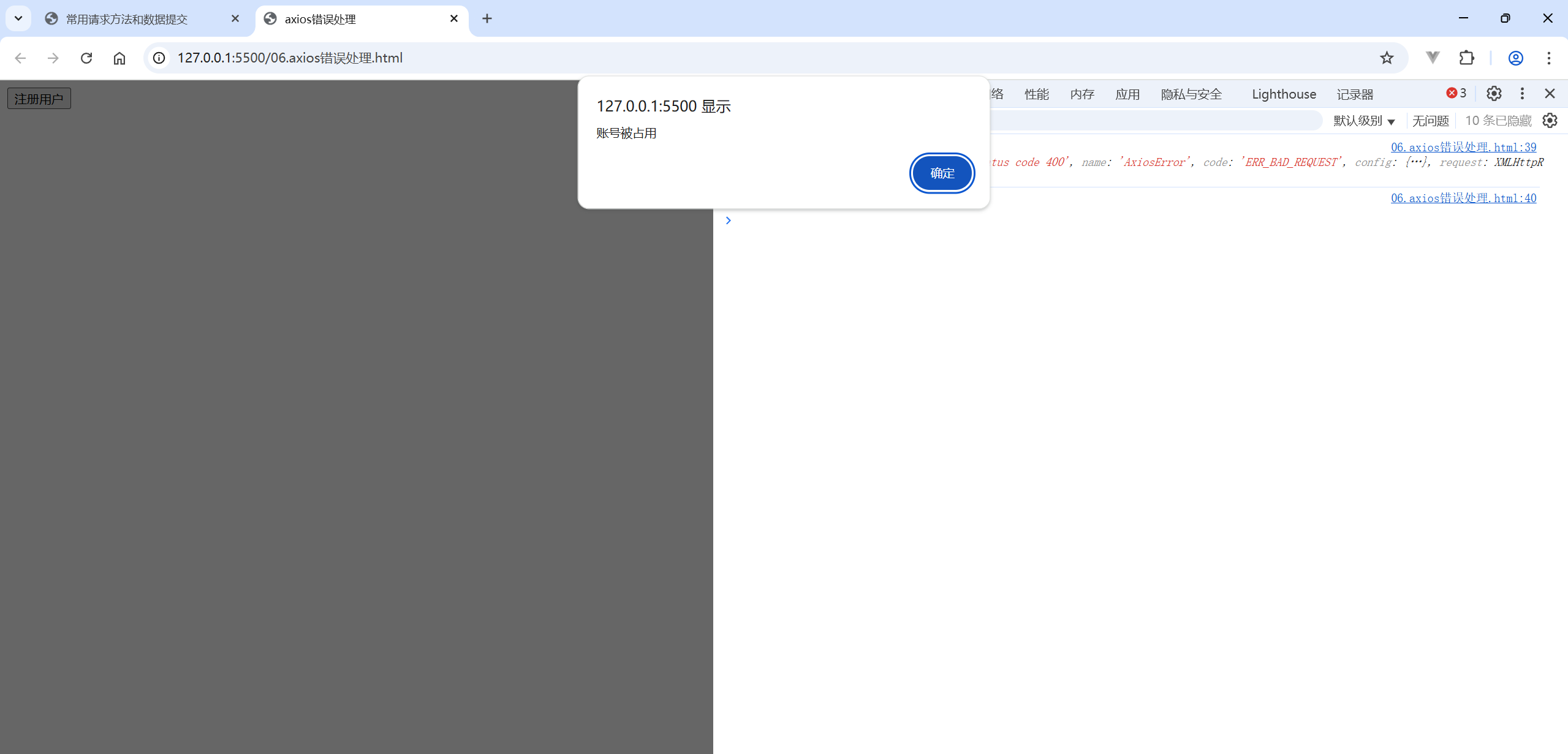Click the reload page icon

(86, 58)
